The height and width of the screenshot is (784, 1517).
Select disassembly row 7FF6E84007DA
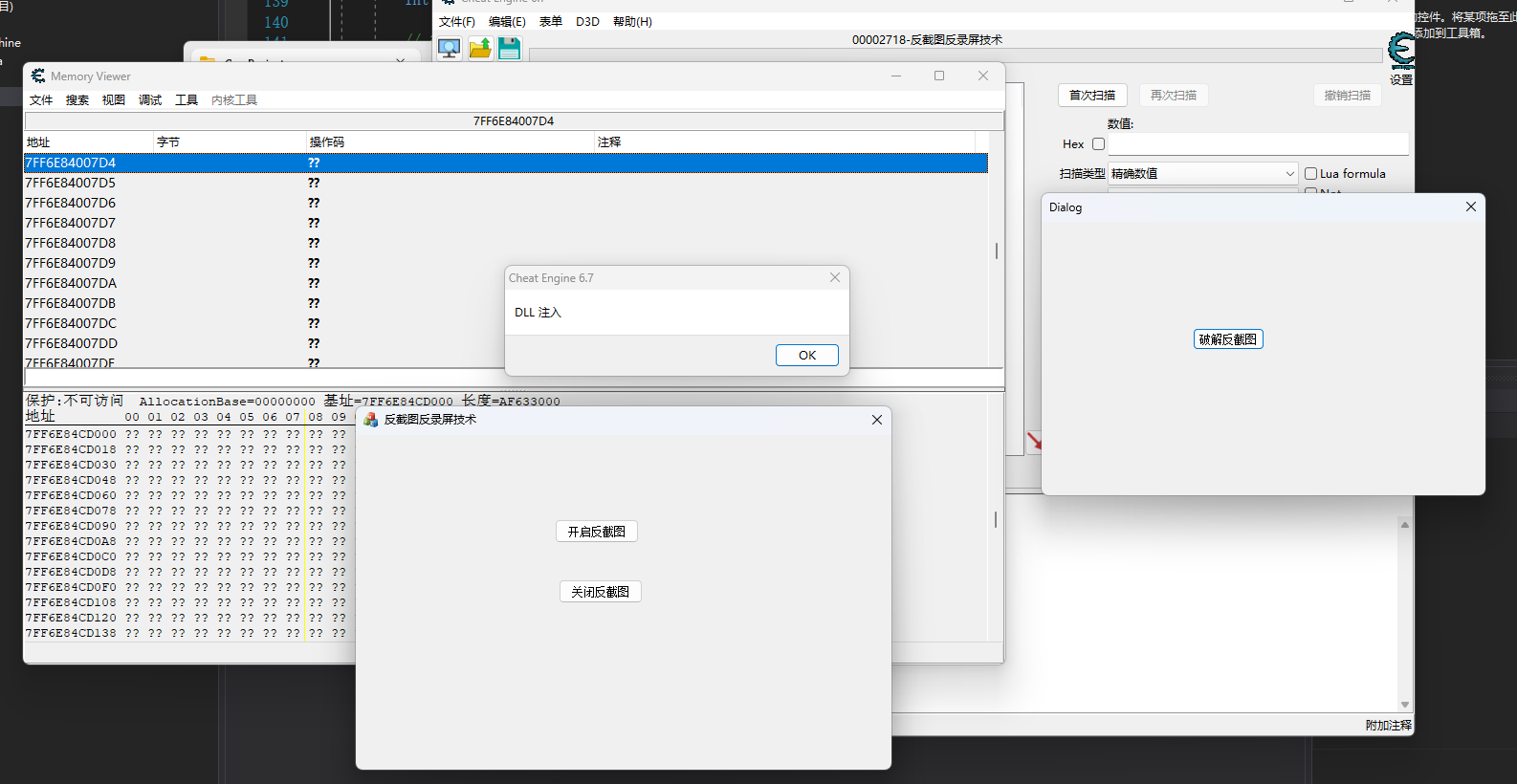[506, 283]
